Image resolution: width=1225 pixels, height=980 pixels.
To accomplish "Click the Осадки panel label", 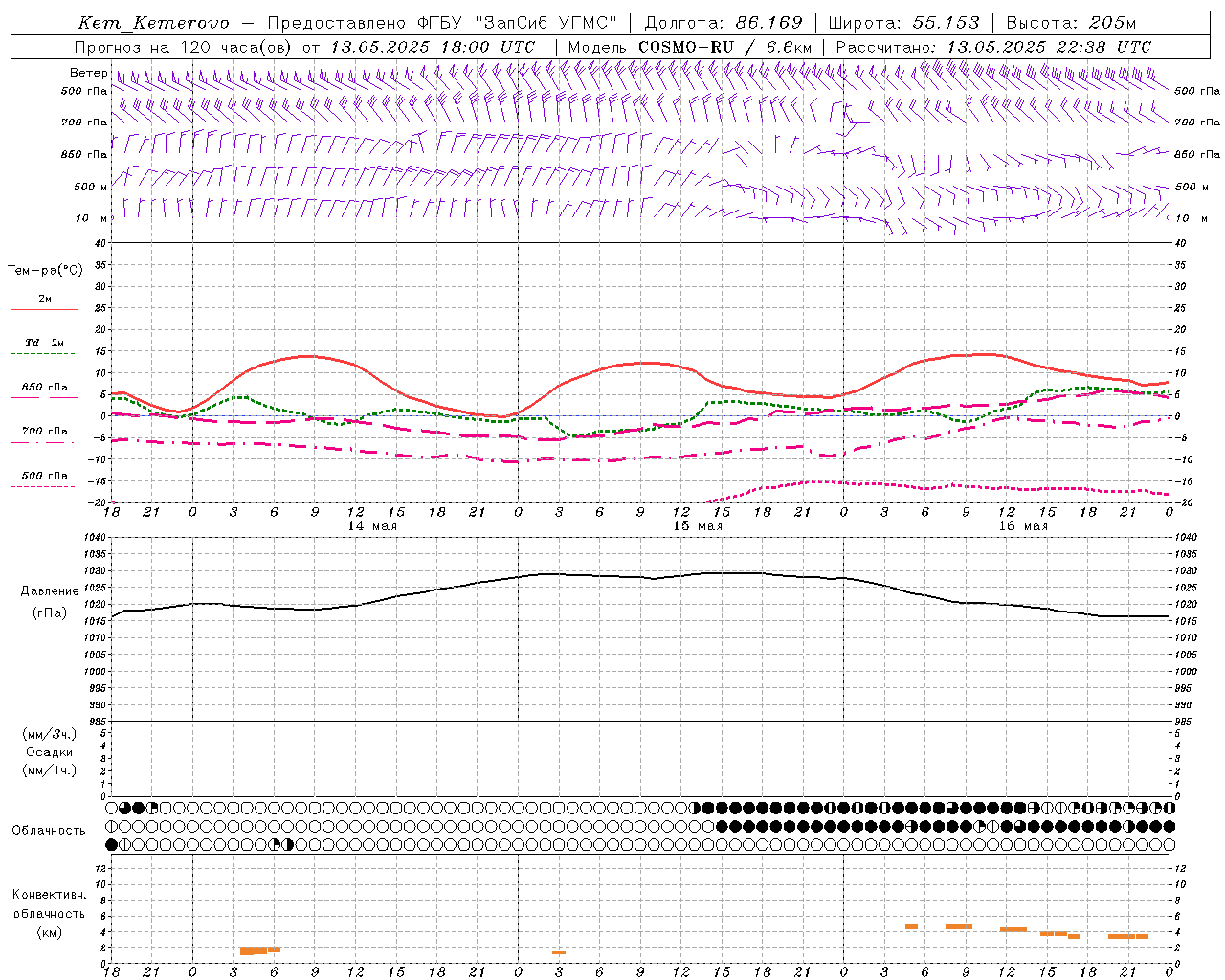I will 49,752.
